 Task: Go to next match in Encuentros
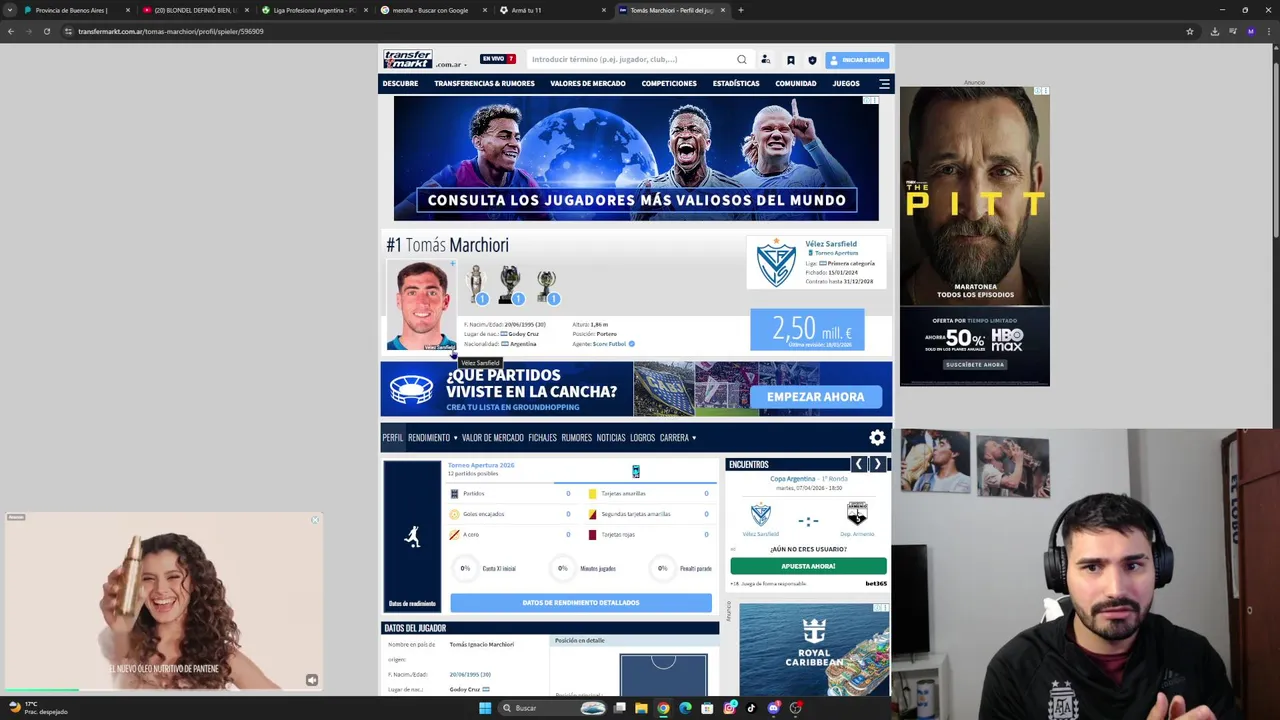click(x=877, y=464)
